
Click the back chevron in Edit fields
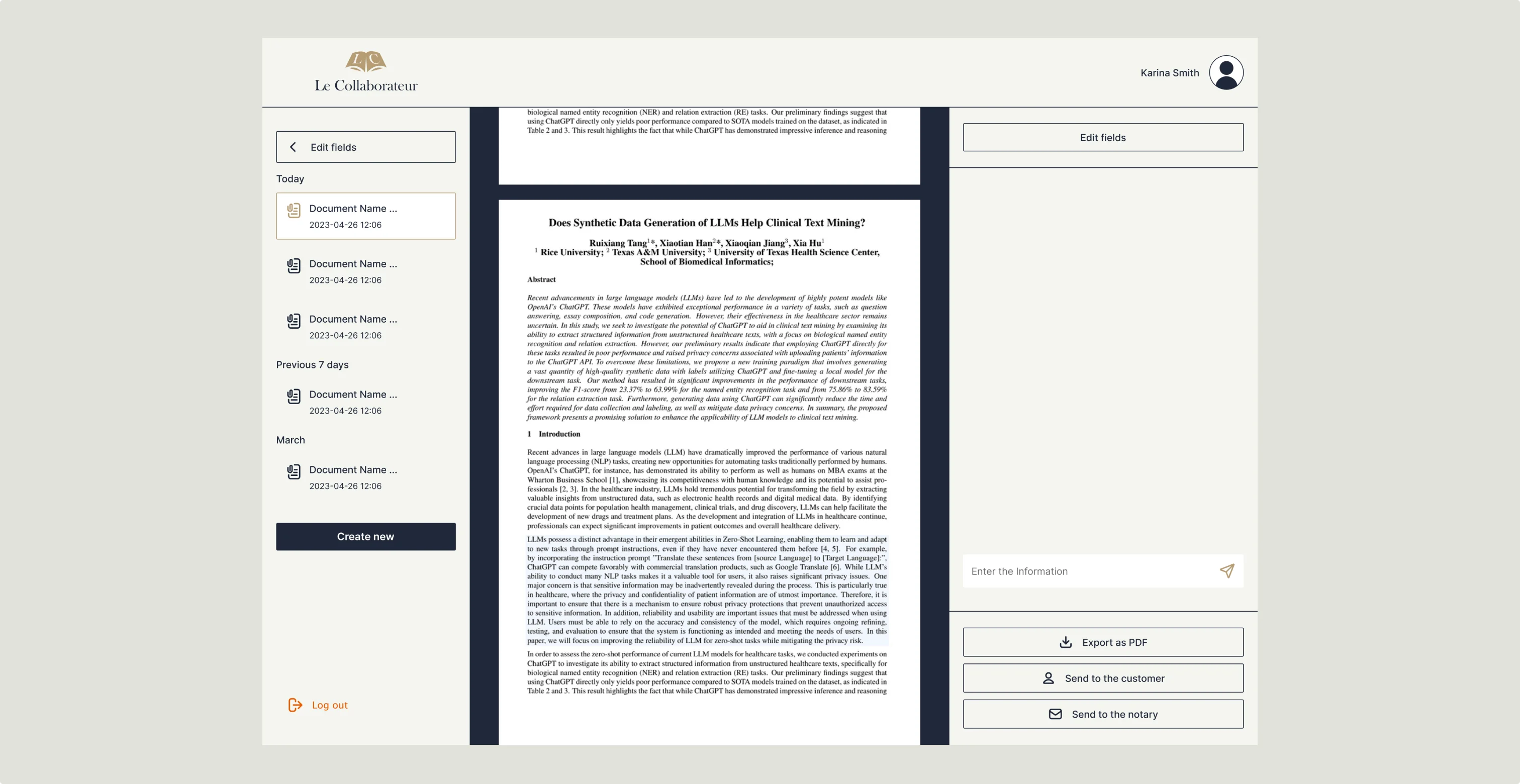(293, 147)
